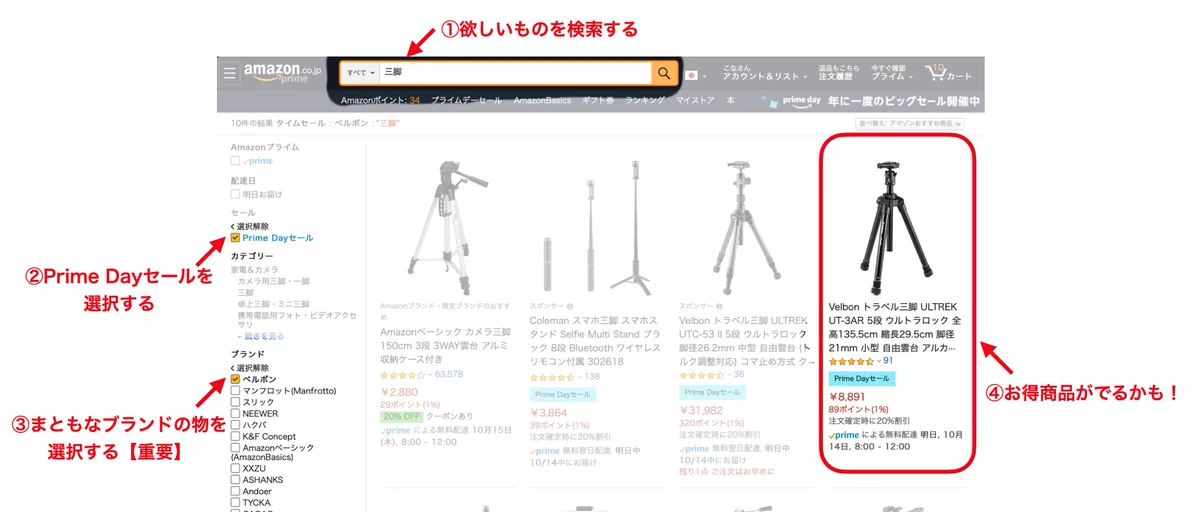Expand 続きを見る in category list
Viewport: 1200px width, 512px height.
point(262,337)
